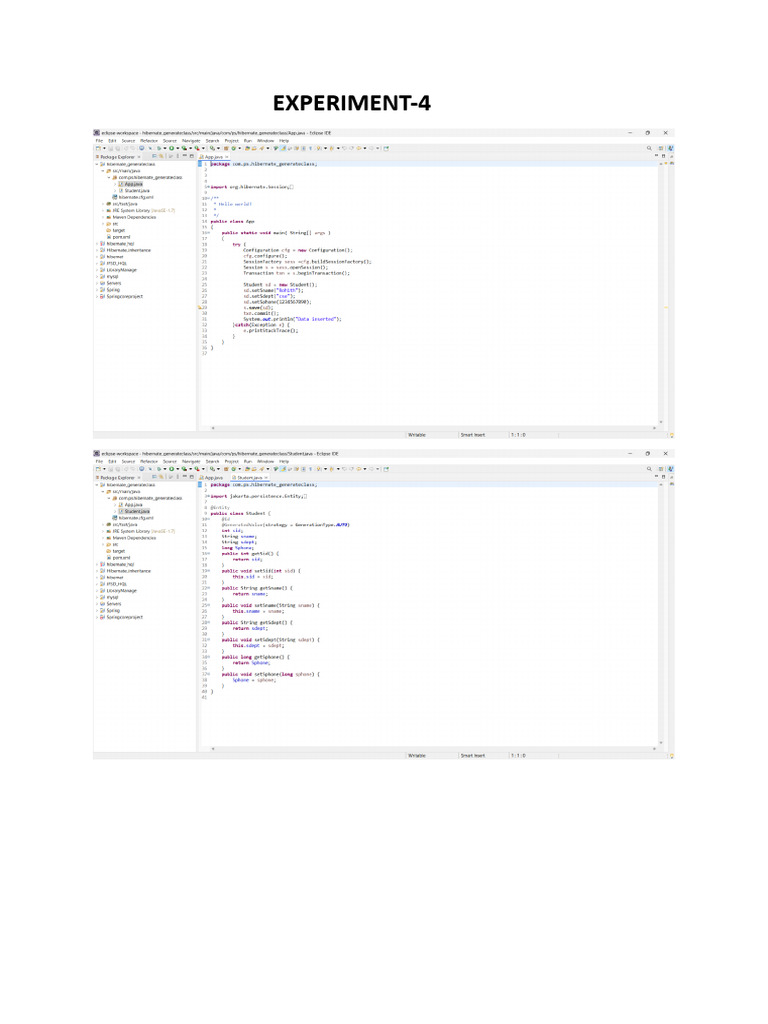Select Package Explorer tab in bottom window
This screenshot has width=768, height=1024.
pos(118,477)
